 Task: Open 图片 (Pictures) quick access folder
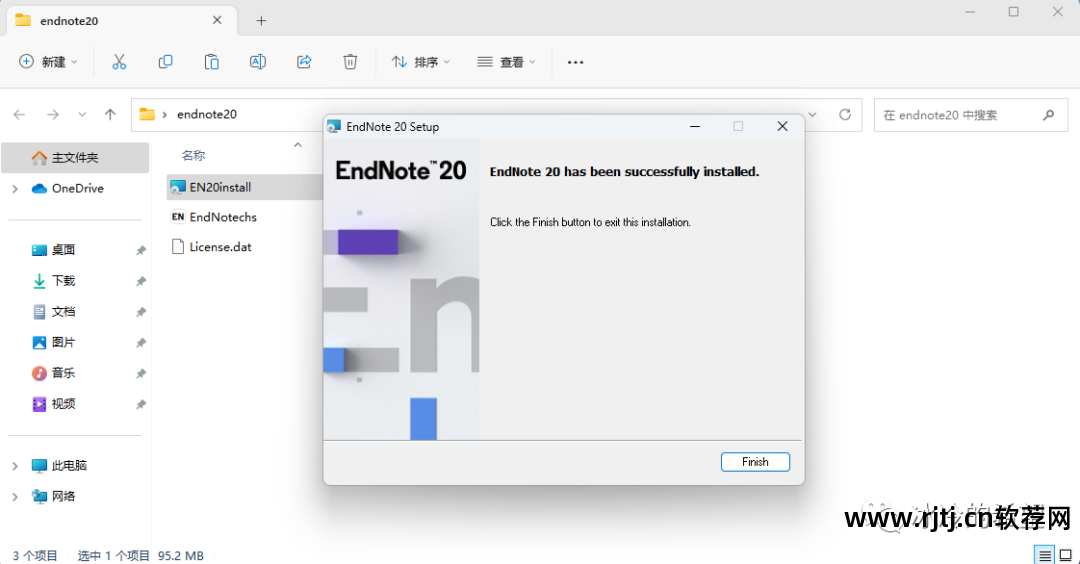(x=63, y=342)
